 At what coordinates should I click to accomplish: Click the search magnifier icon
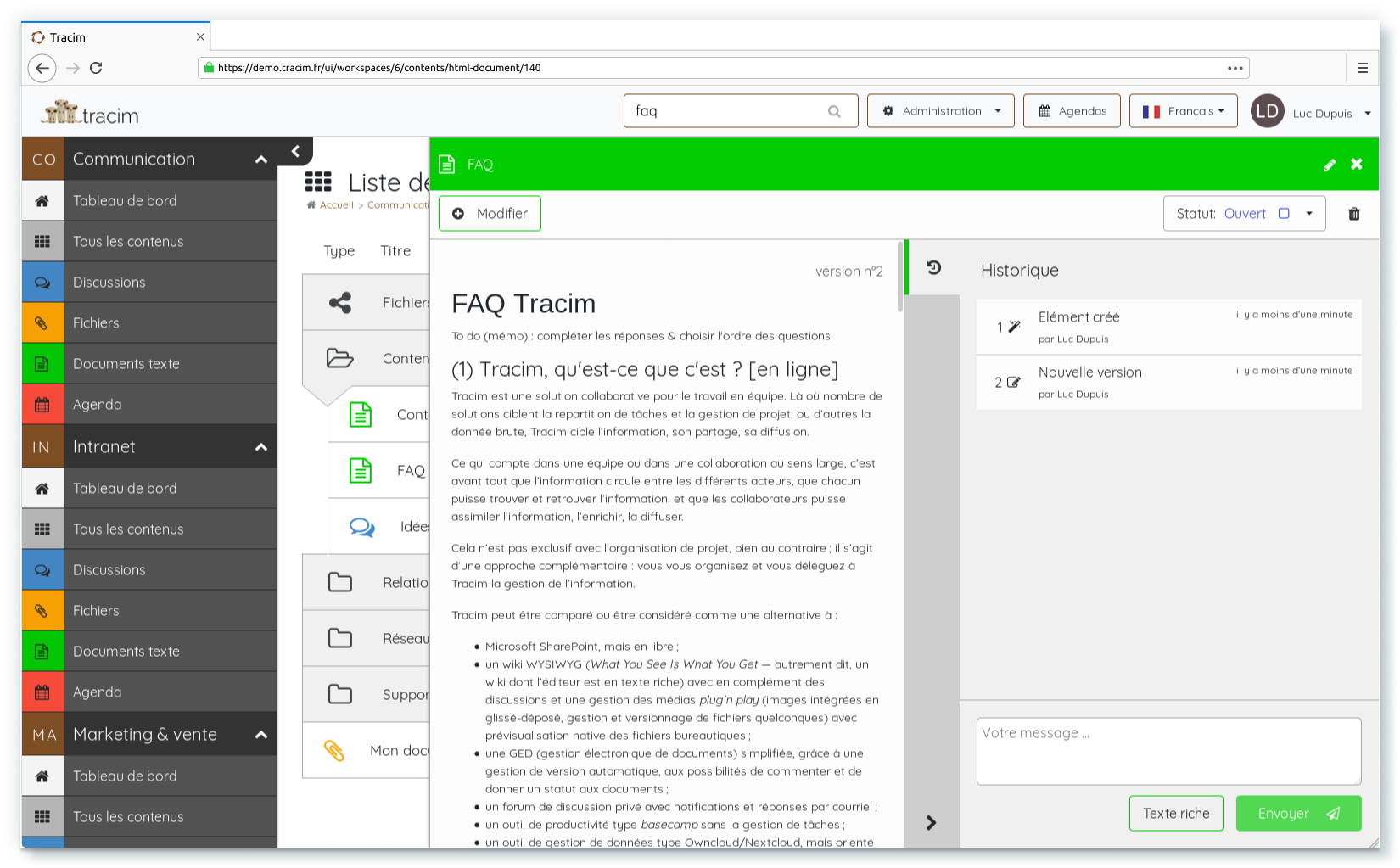[x=834, y=111]
